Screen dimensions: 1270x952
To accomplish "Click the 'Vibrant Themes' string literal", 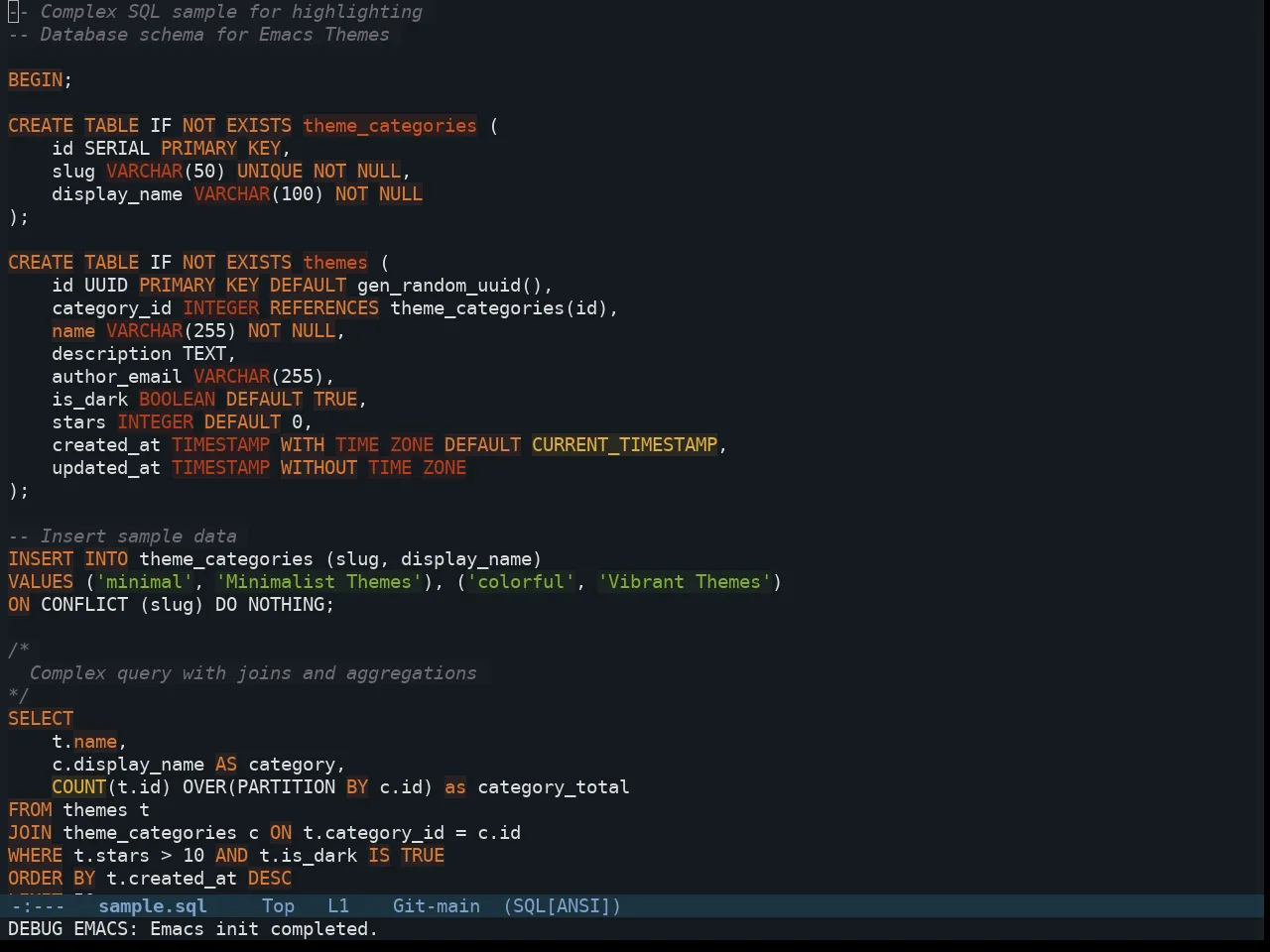I will [685, 581].
